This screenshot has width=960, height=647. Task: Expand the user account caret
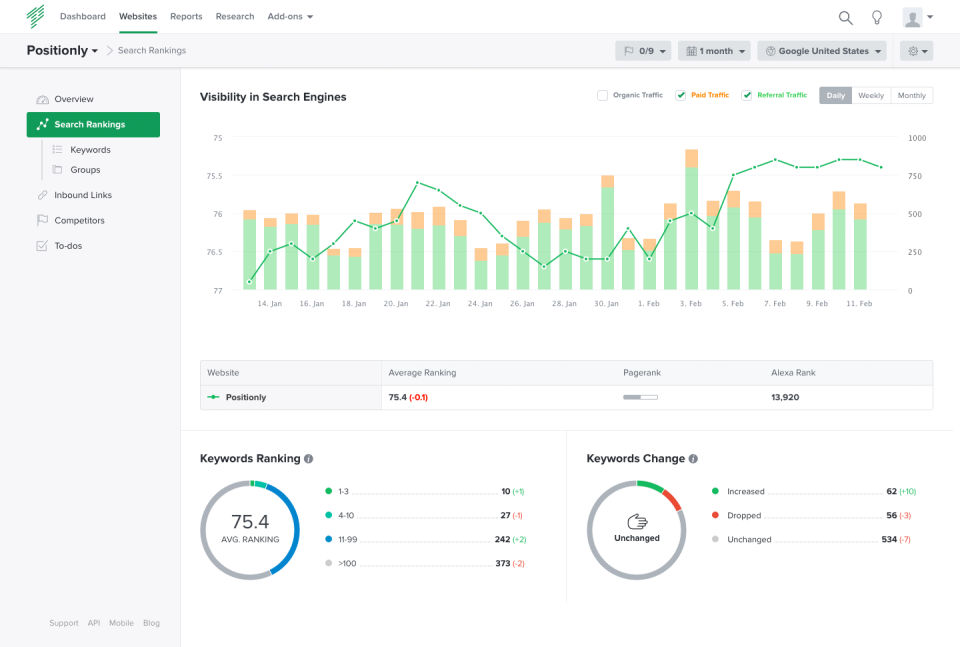click(930, 17)
